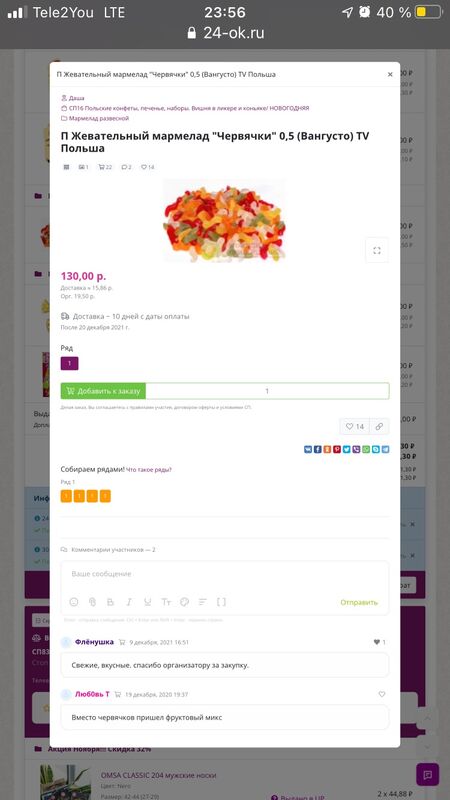Viewport: 450px width, 800px height.
Task: Open text alignment options in comment editor
Action: tap(203, 602)
